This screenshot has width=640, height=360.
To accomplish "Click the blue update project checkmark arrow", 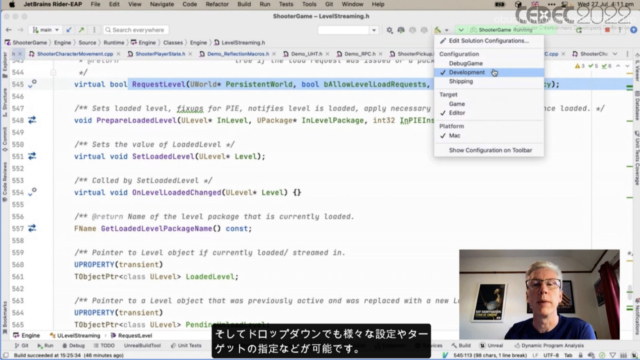I will [x=69, y=30].
